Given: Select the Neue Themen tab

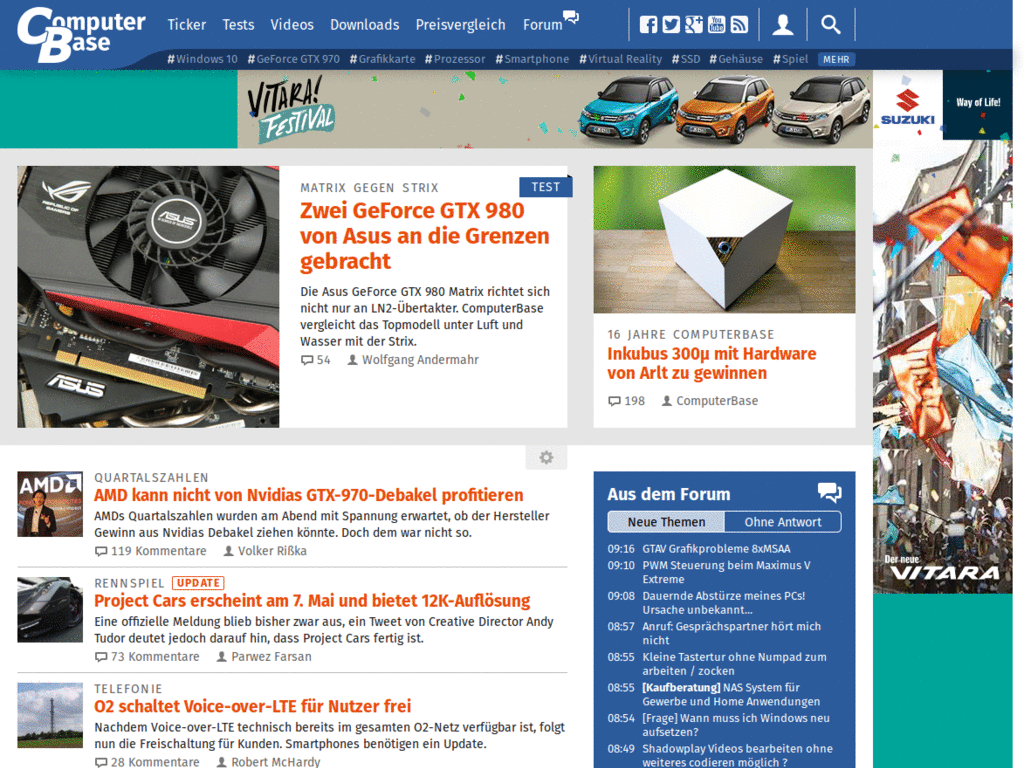Looking at the screenshot, I should coord(666,522).
